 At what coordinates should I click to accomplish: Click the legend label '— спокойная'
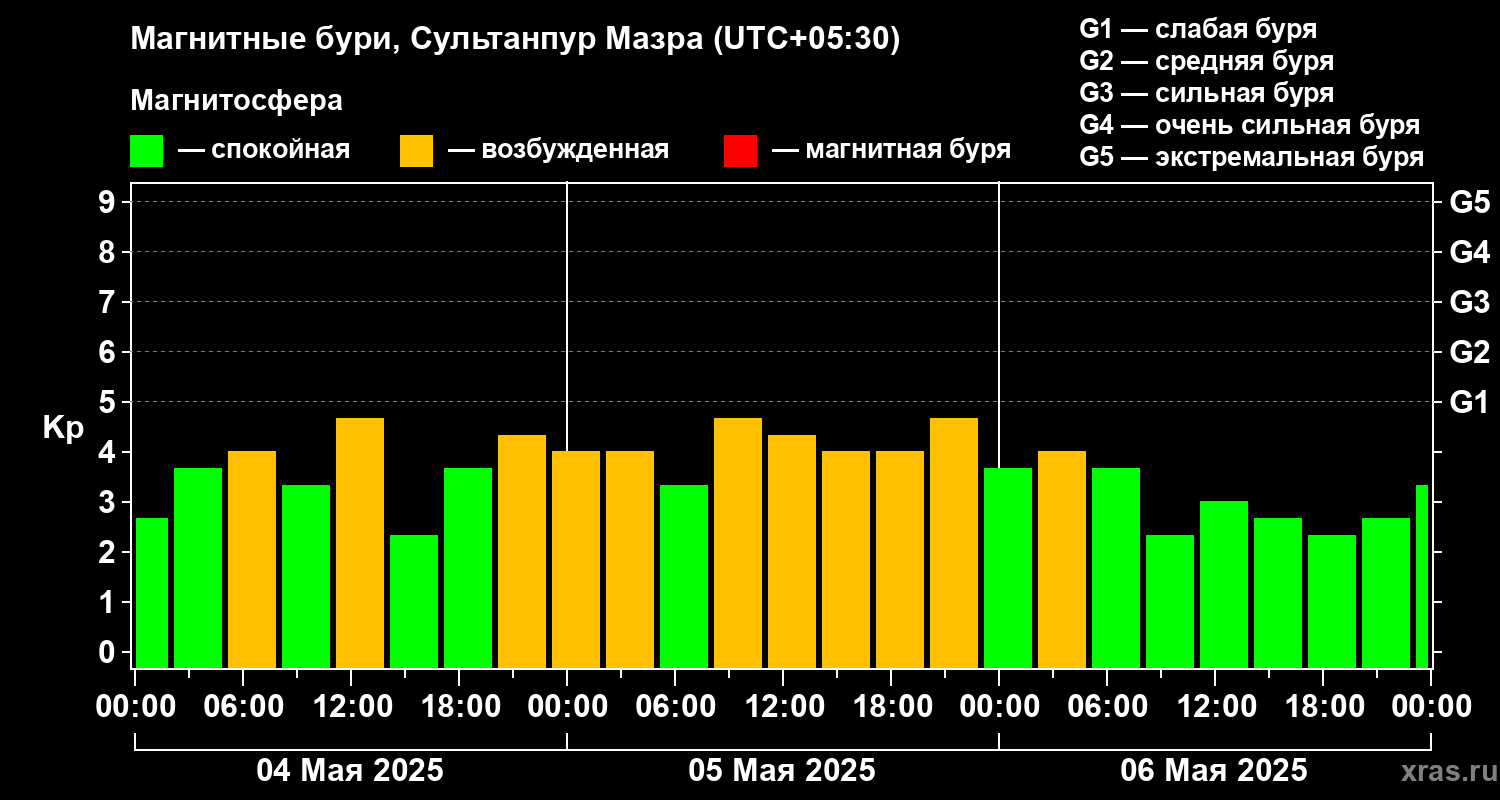coord(264,151)
